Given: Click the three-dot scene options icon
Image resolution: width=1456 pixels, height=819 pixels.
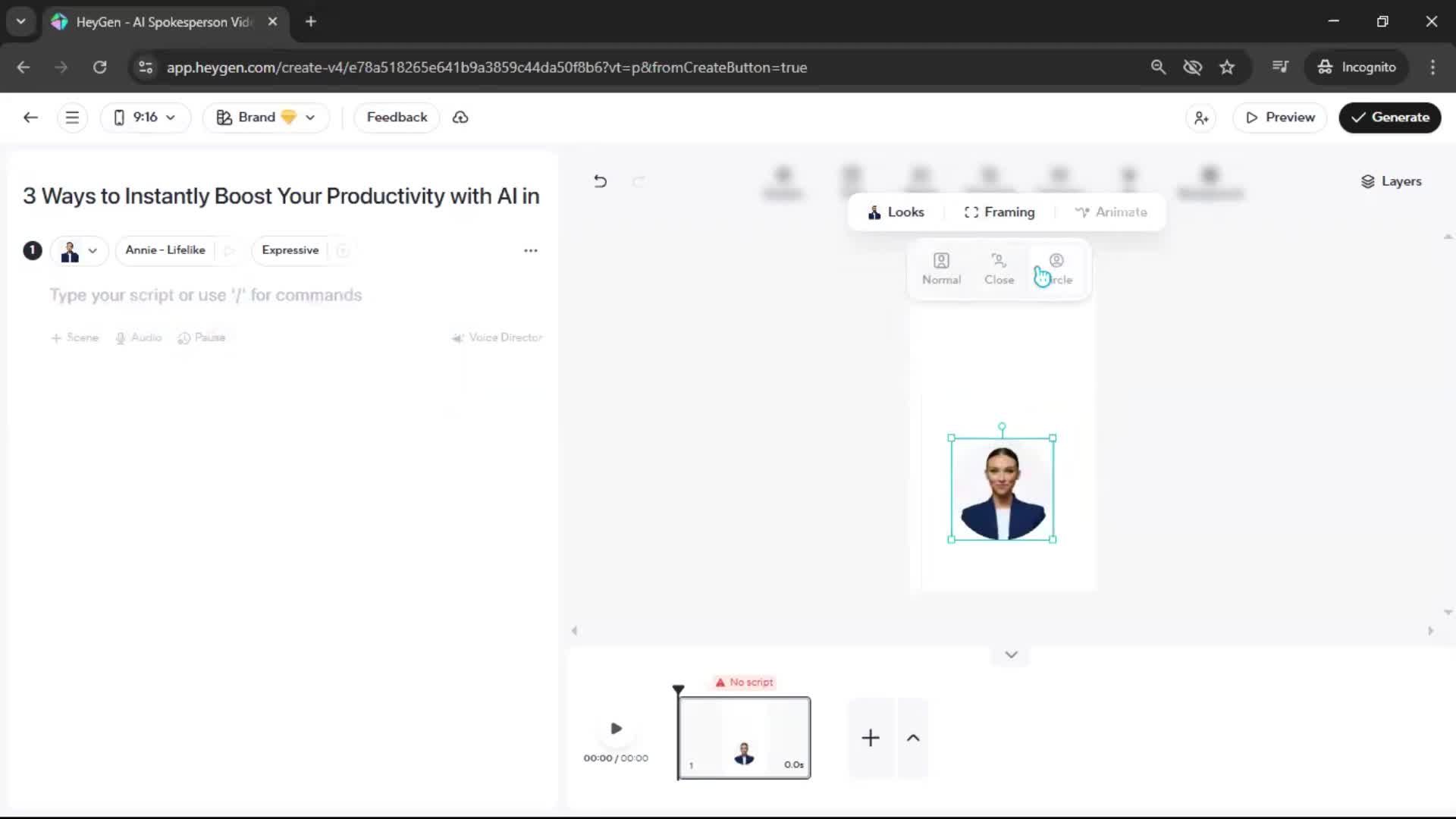Looking at the screenshot, I should [x=531, y=250].
